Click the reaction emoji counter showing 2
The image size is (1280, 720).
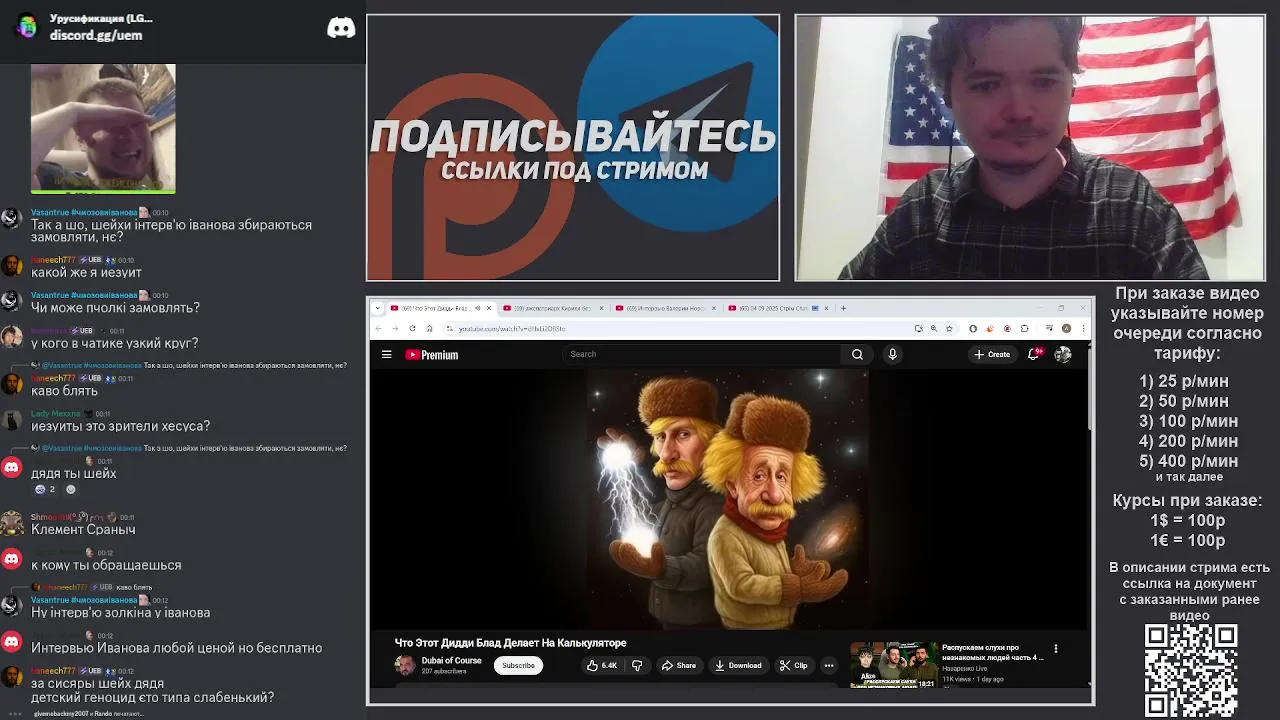[x=45, y=489]
